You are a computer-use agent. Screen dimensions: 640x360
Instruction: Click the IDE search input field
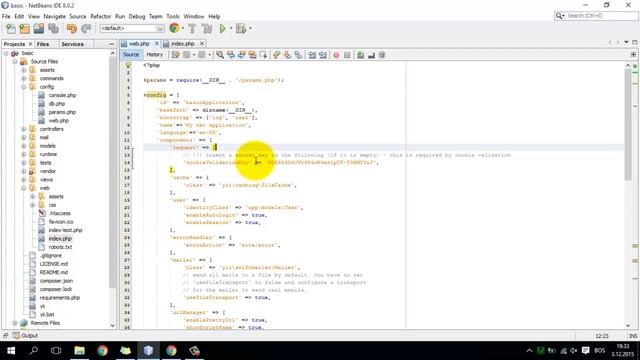(x=600, y=16)
